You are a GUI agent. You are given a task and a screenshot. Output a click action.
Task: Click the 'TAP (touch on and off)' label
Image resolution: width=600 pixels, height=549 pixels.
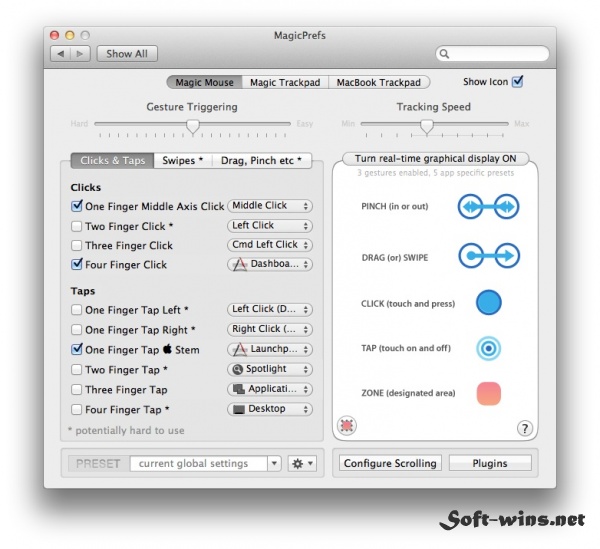[406, 348]
